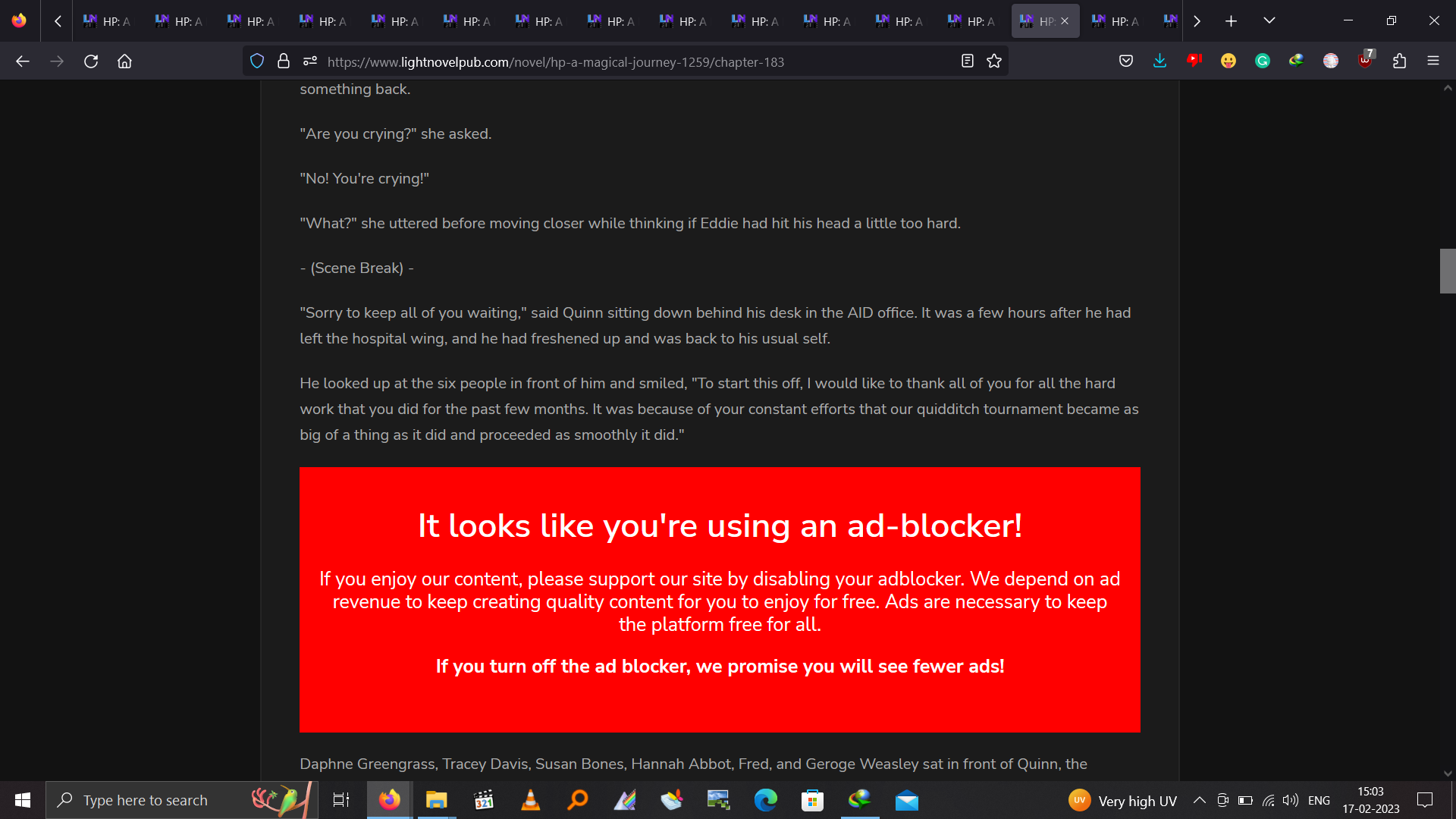
Task: Switch to the first HP: A tab
Action: point(108,21)
